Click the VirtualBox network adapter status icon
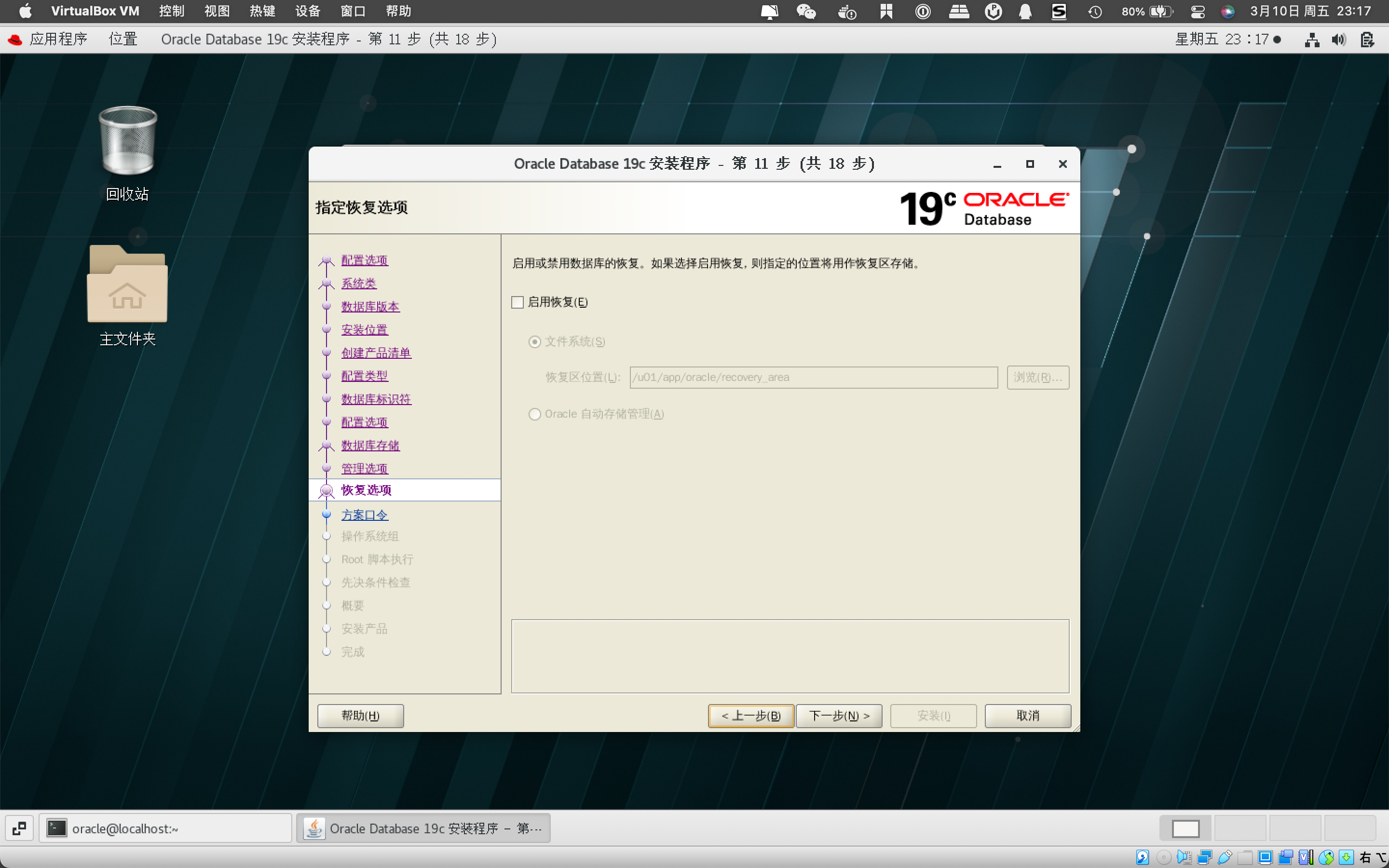The width and height of the screenshot is (1389, 868). click(x=1204, y=858)
